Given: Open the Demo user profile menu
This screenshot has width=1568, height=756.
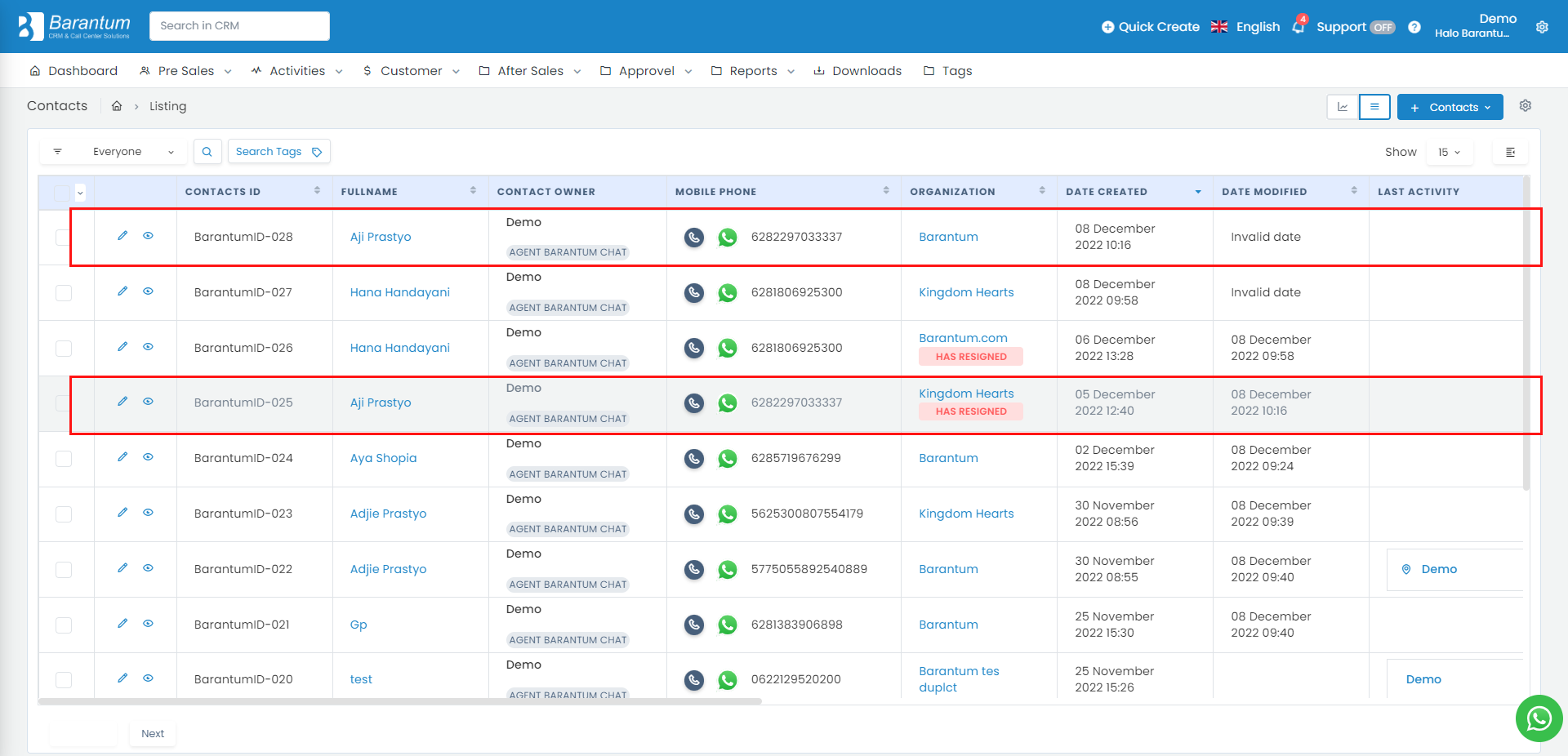Looking at the screenshot, I should [1475, 26].
